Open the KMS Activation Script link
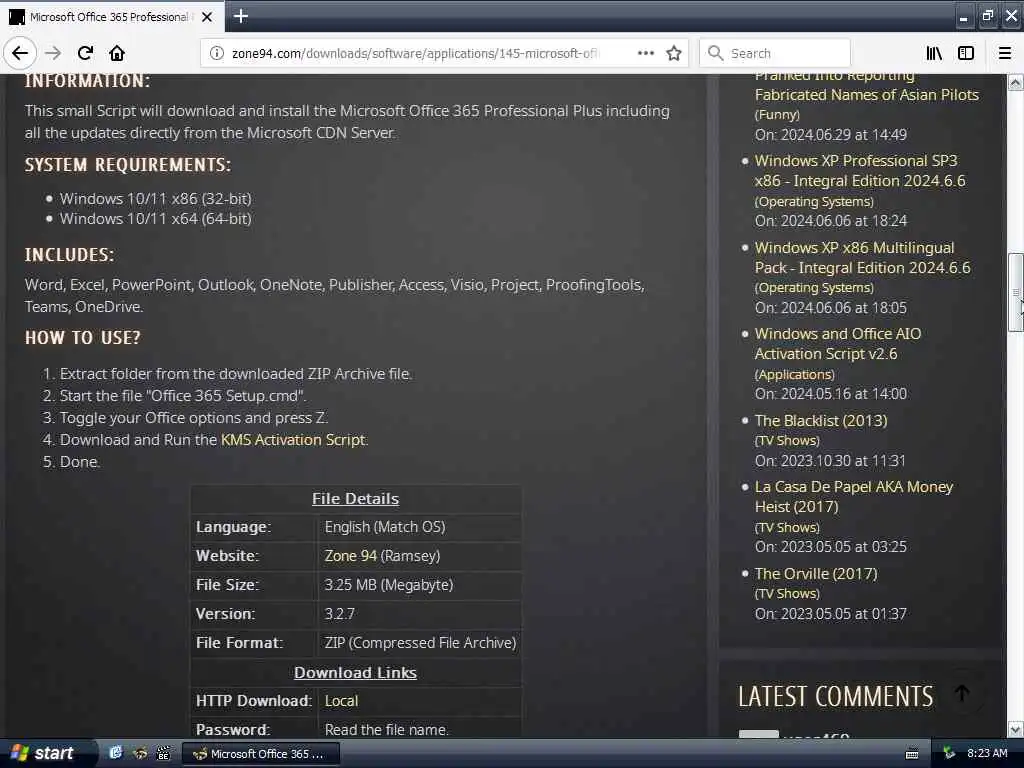The width and height of the screenshot is (1024, 768). tap(293, 440)
